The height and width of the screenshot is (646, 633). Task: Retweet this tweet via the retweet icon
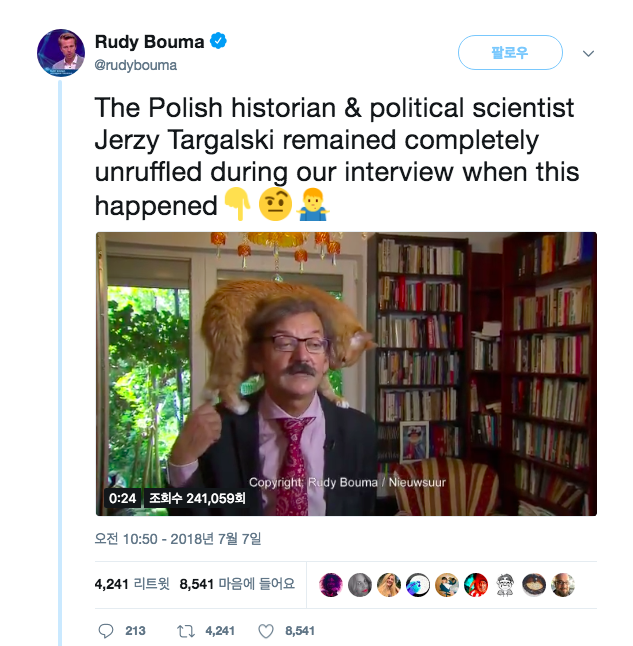click(x=184, y=630)
